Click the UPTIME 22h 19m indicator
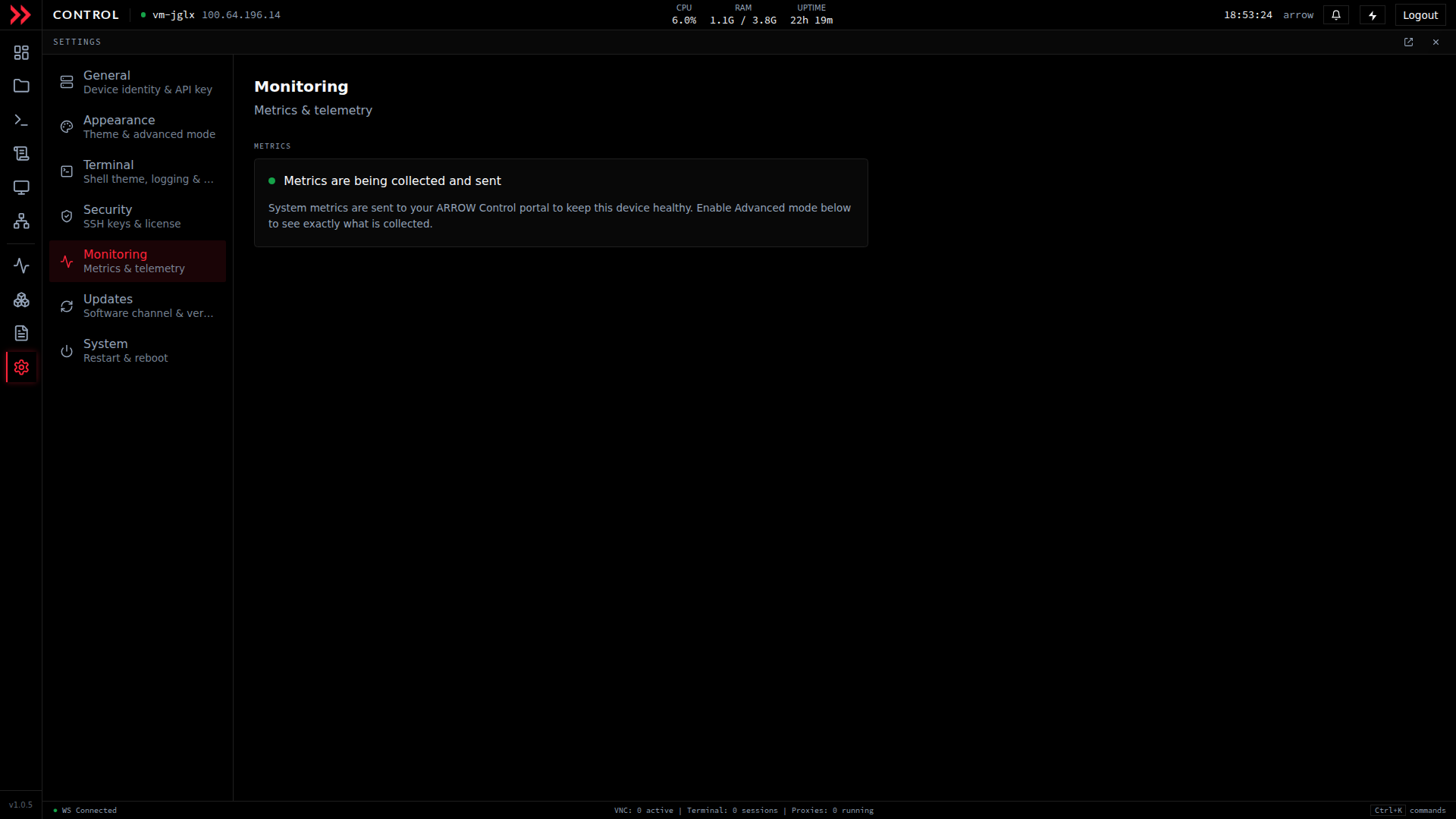This screenshot has width=1456, height=819. point(811,14)
